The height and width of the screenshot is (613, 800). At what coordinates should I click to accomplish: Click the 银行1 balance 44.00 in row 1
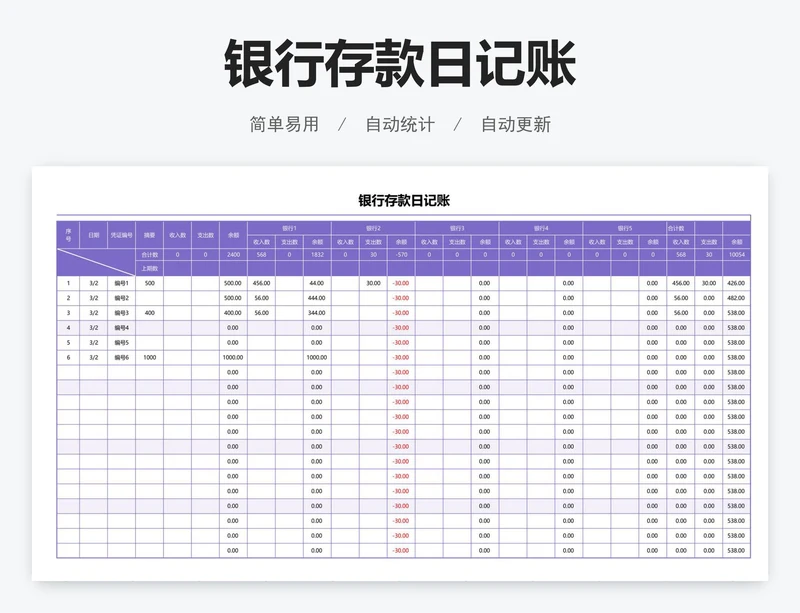click(x=317, y=283)
